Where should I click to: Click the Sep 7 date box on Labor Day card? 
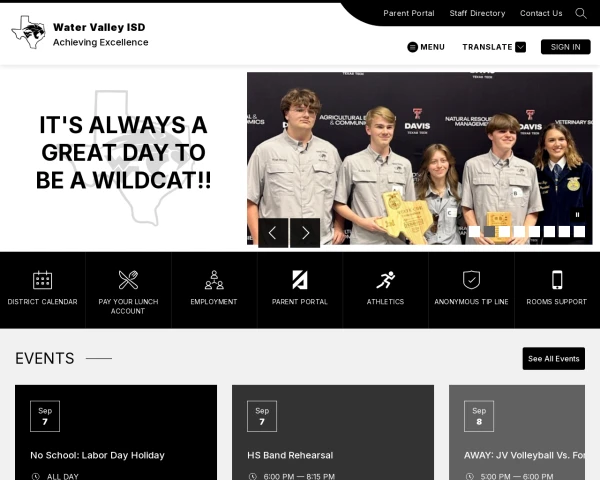(45, 416)
